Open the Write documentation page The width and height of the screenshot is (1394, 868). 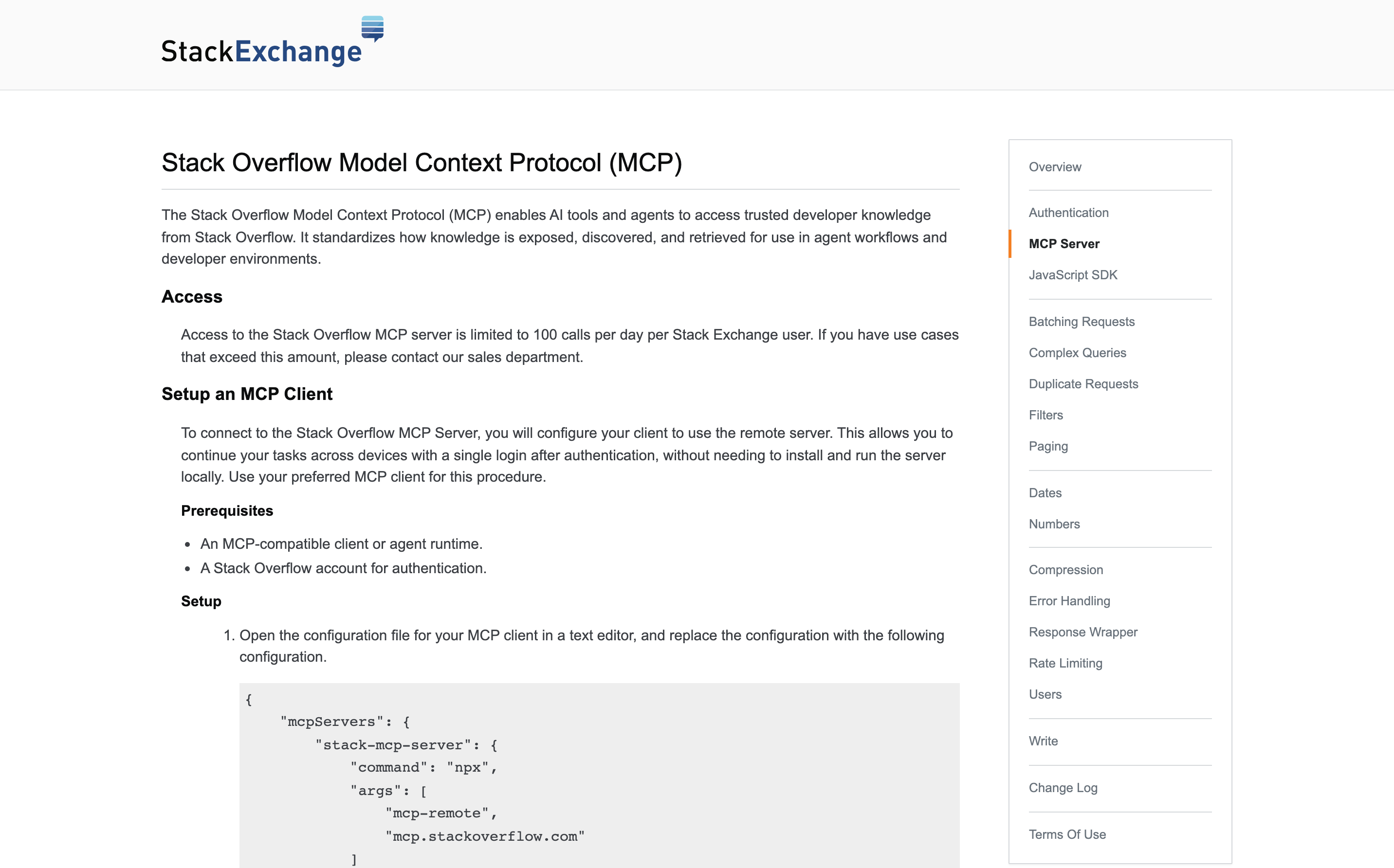1043,741
